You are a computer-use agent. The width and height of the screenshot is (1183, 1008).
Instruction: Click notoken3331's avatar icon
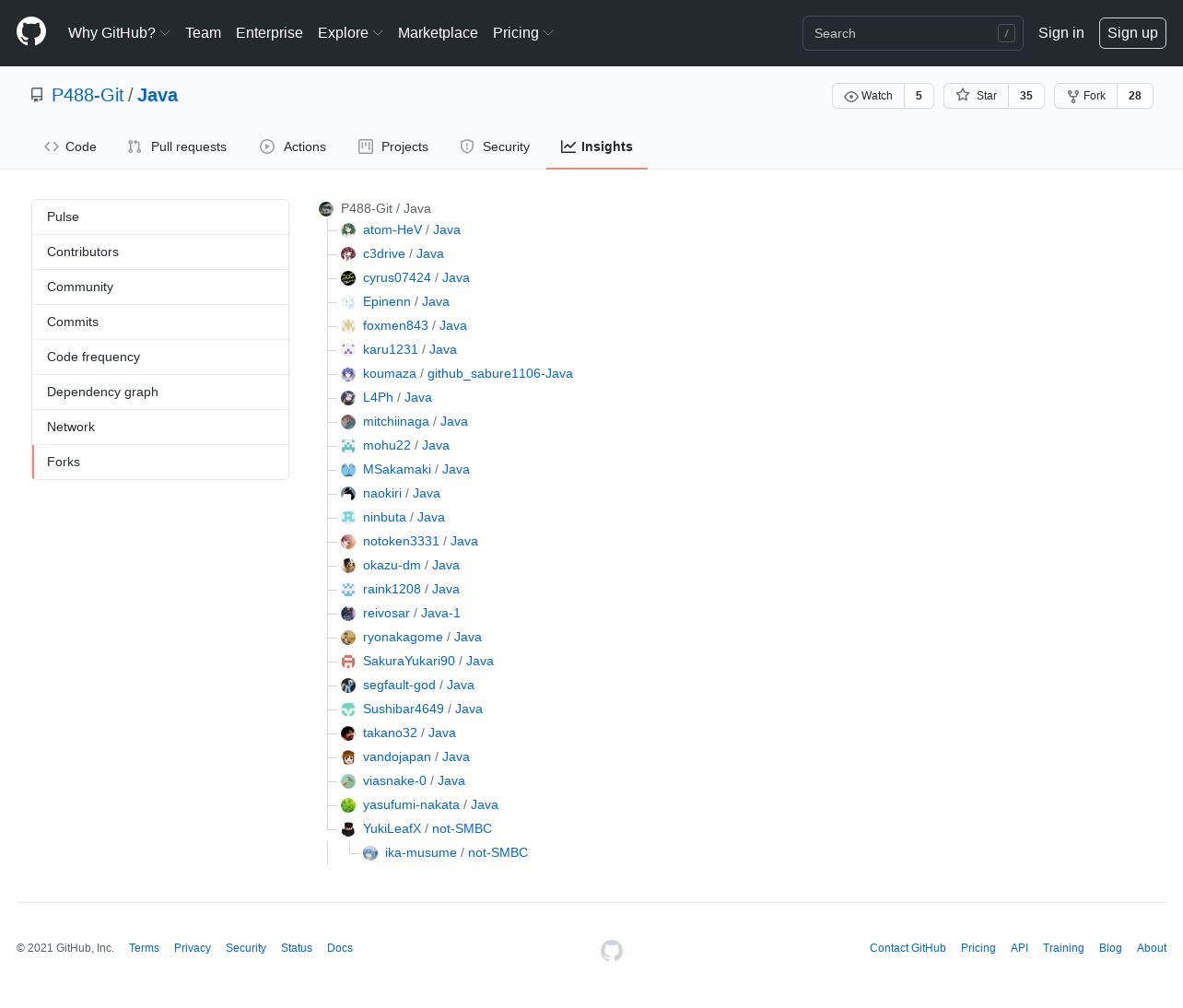pyautogui.click(x=348, y=542)
